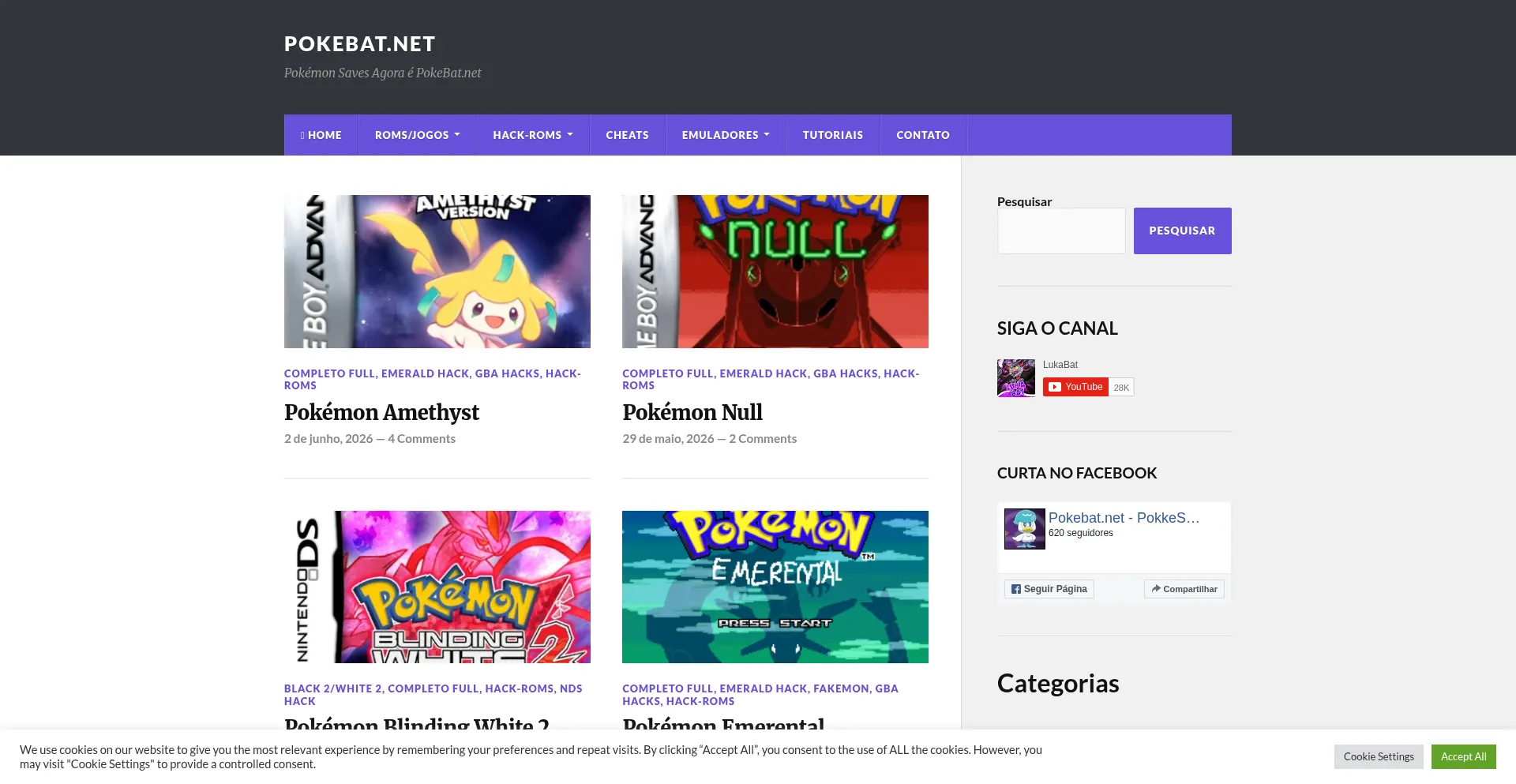Click BLACK 2/WHITE 2 category link

tap(332, 688)
